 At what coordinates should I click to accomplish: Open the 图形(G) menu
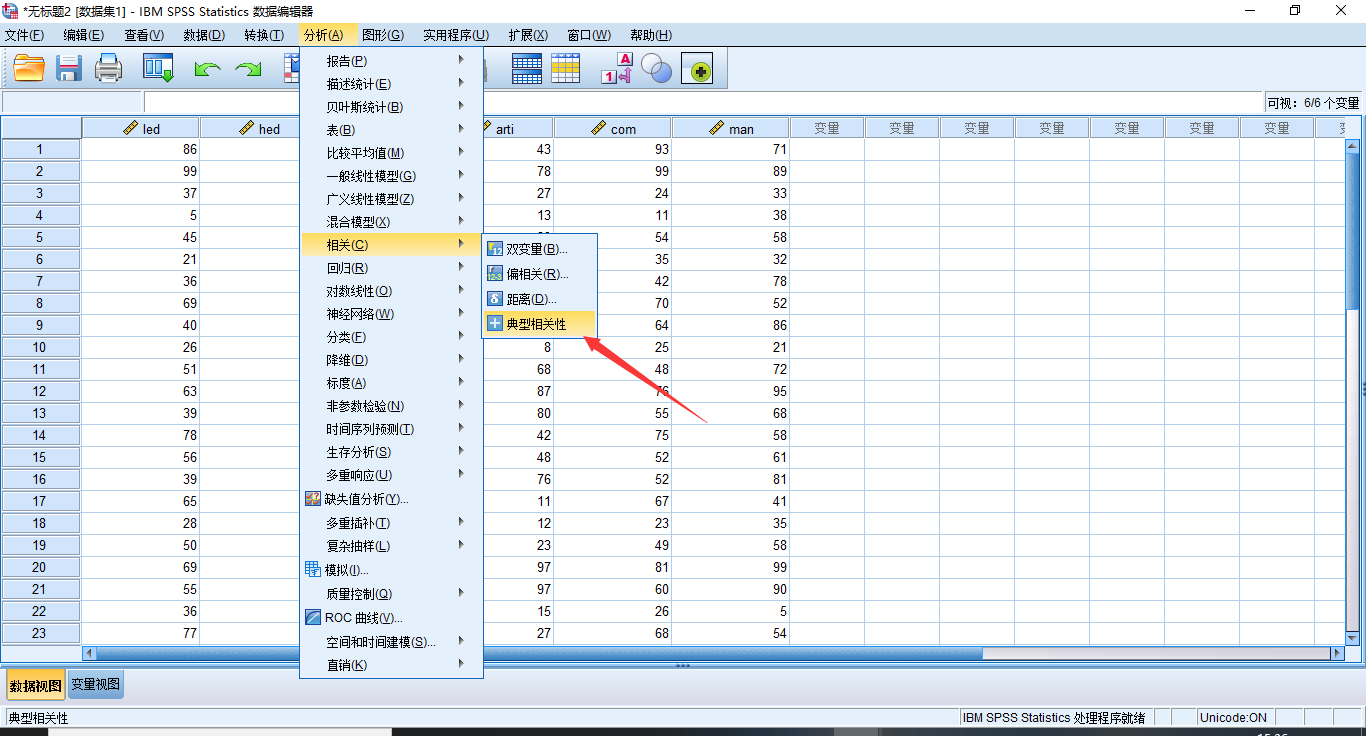[383, 35]
